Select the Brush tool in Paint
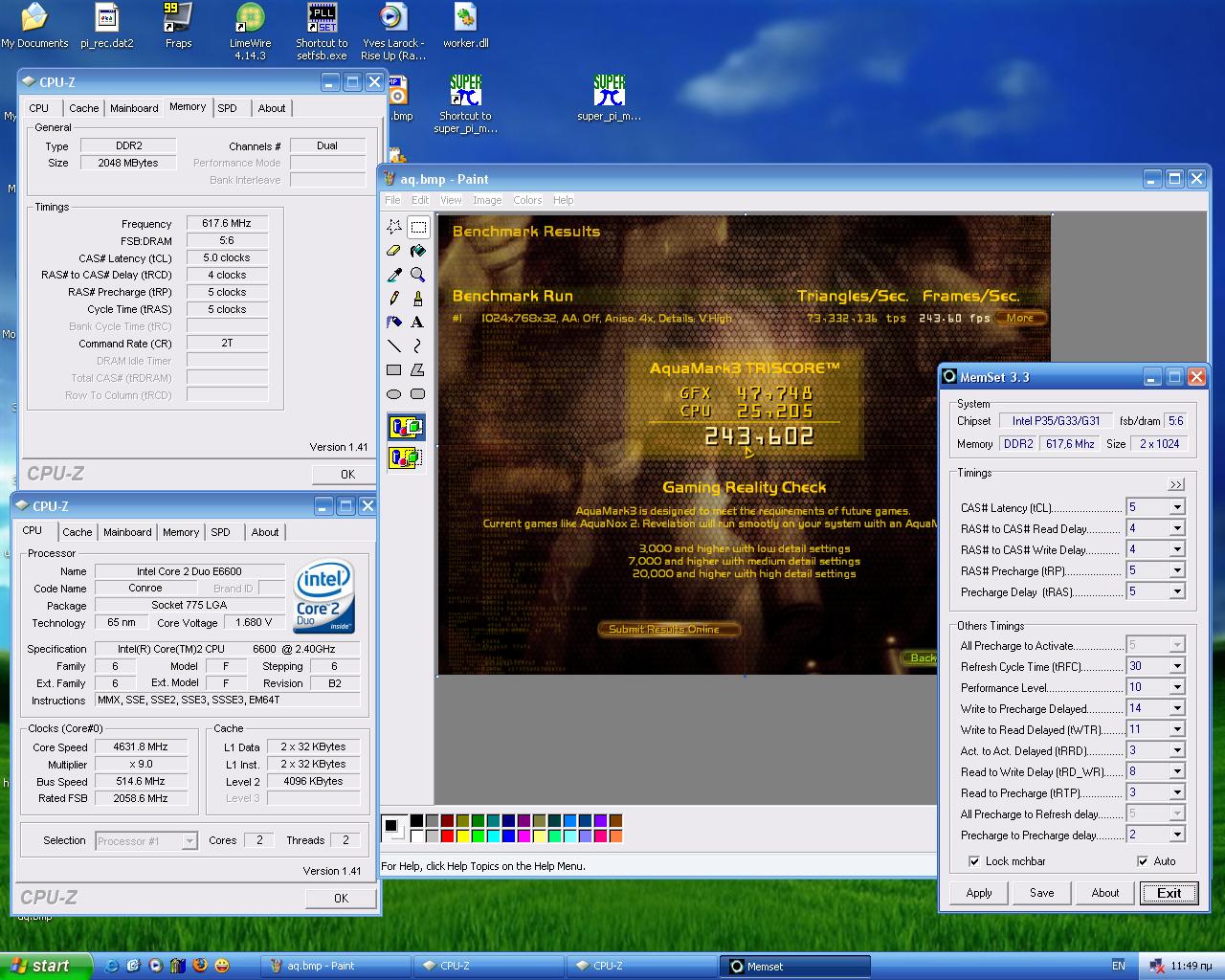The height and width of the screenshot is (980, 1225). tap(418, 299)
